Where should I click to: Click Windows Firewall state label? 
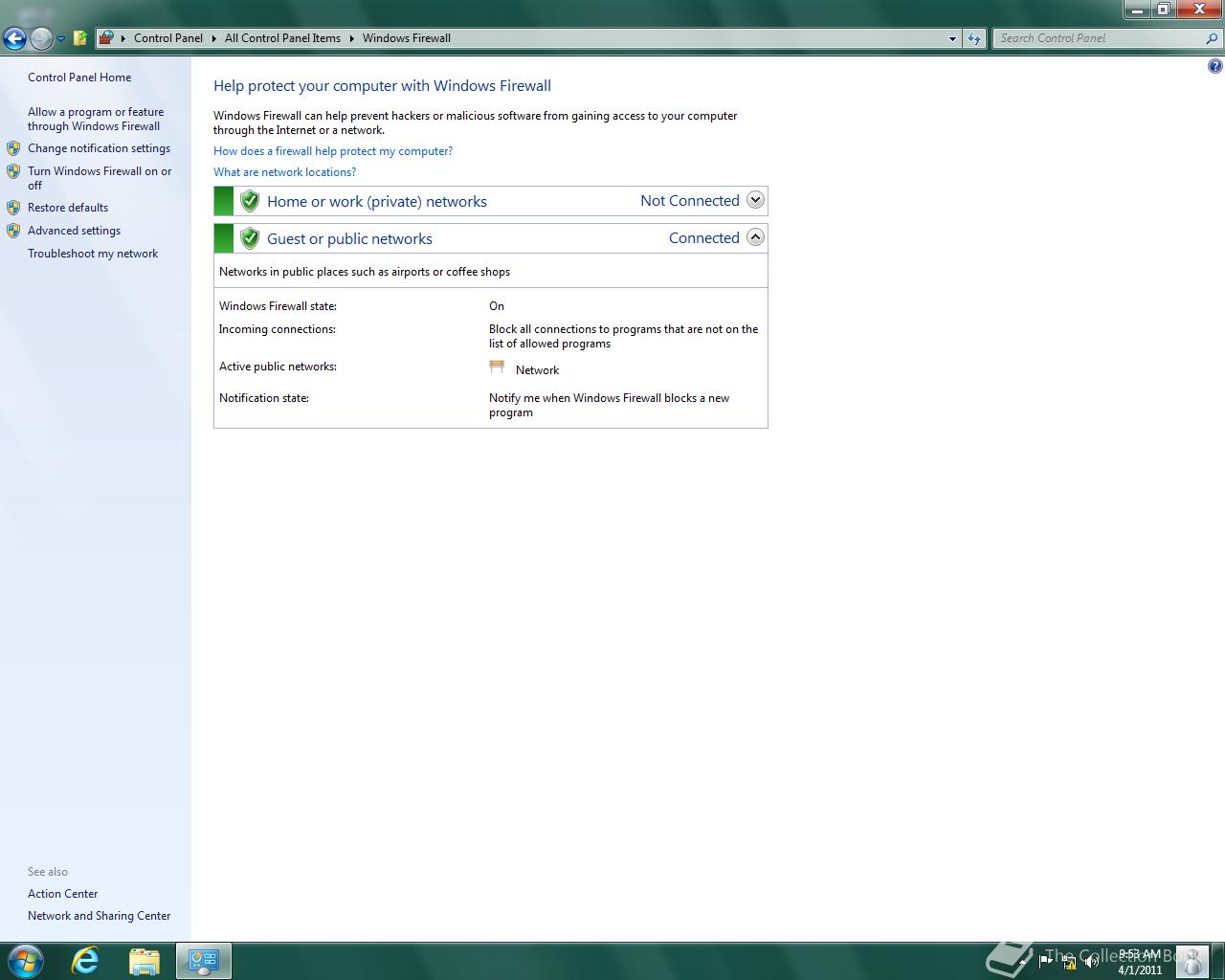(x=278, y=306)
